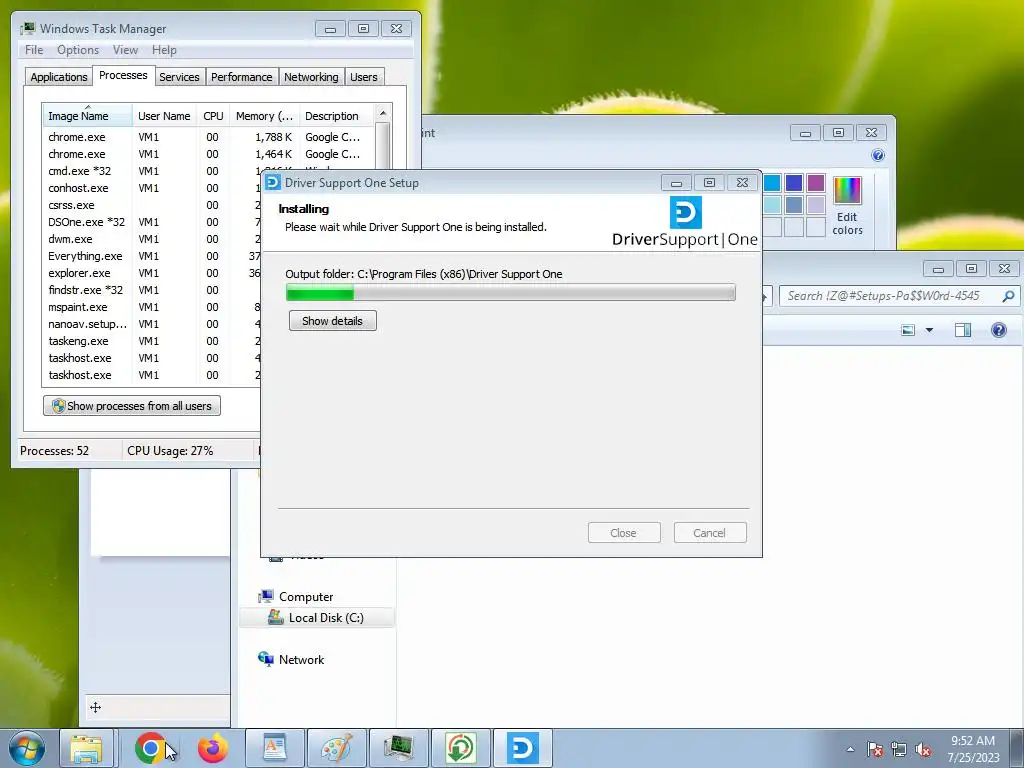The image size is (1024, 768).
Task: Select the nanoav.setup process row
Action: (152, 324)
